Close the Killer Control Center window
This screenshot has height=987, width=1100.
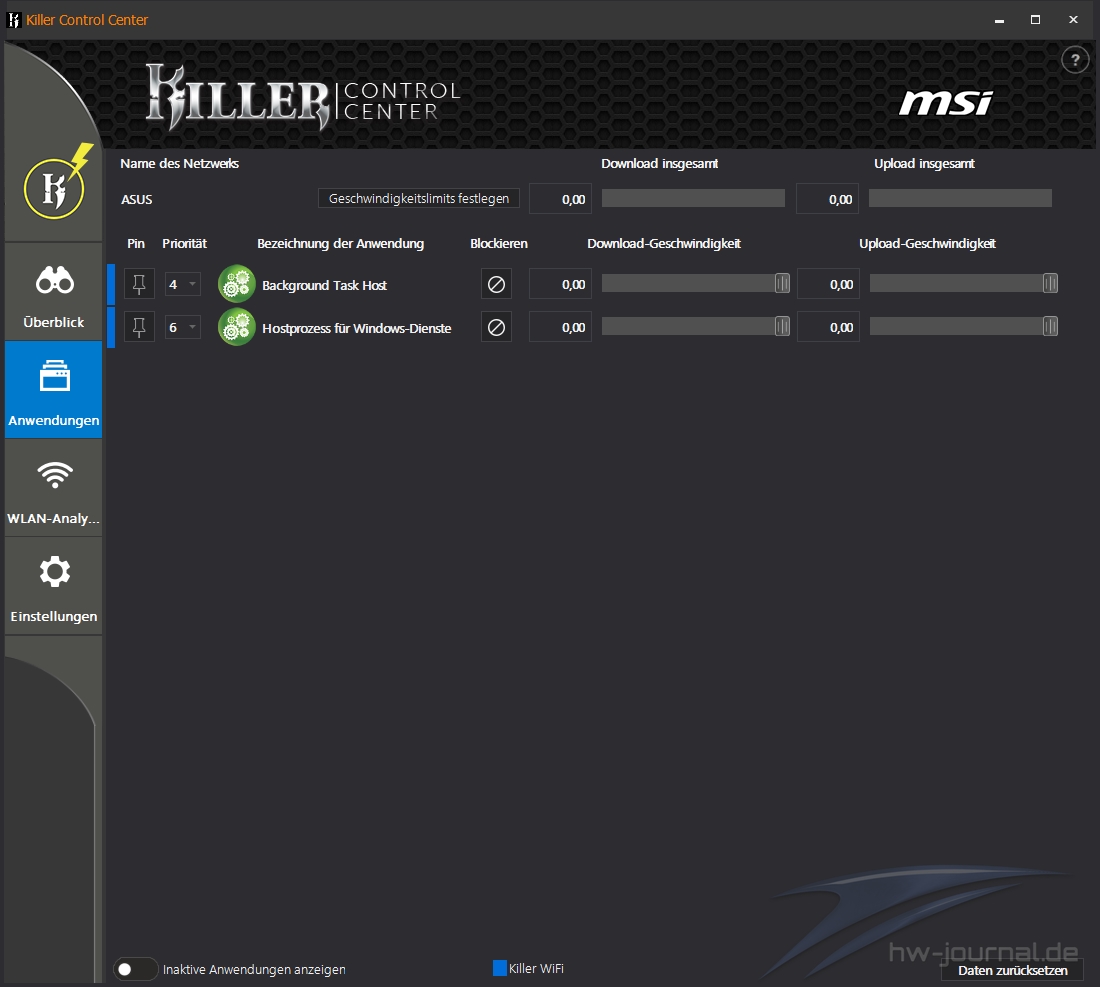click(x=1073, y=20)
